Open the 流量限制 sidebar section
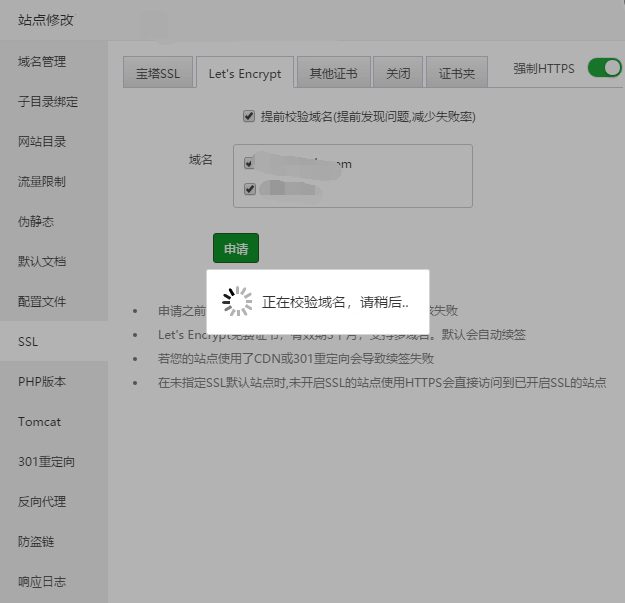The image size is (625, 603). coord(42,182)
